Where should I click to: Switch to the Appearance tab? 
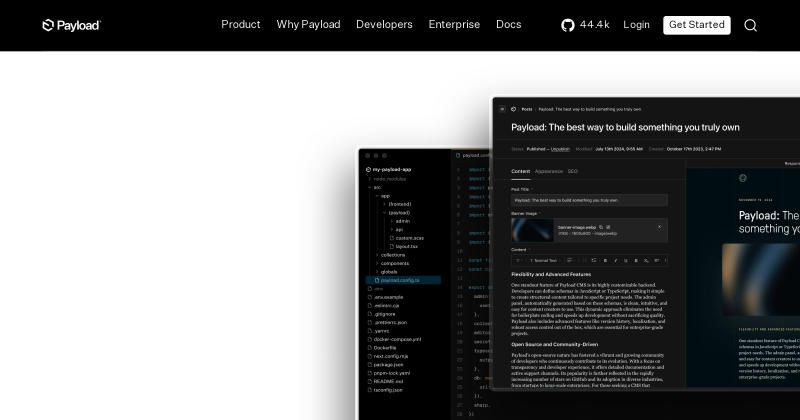click(549, 171)
